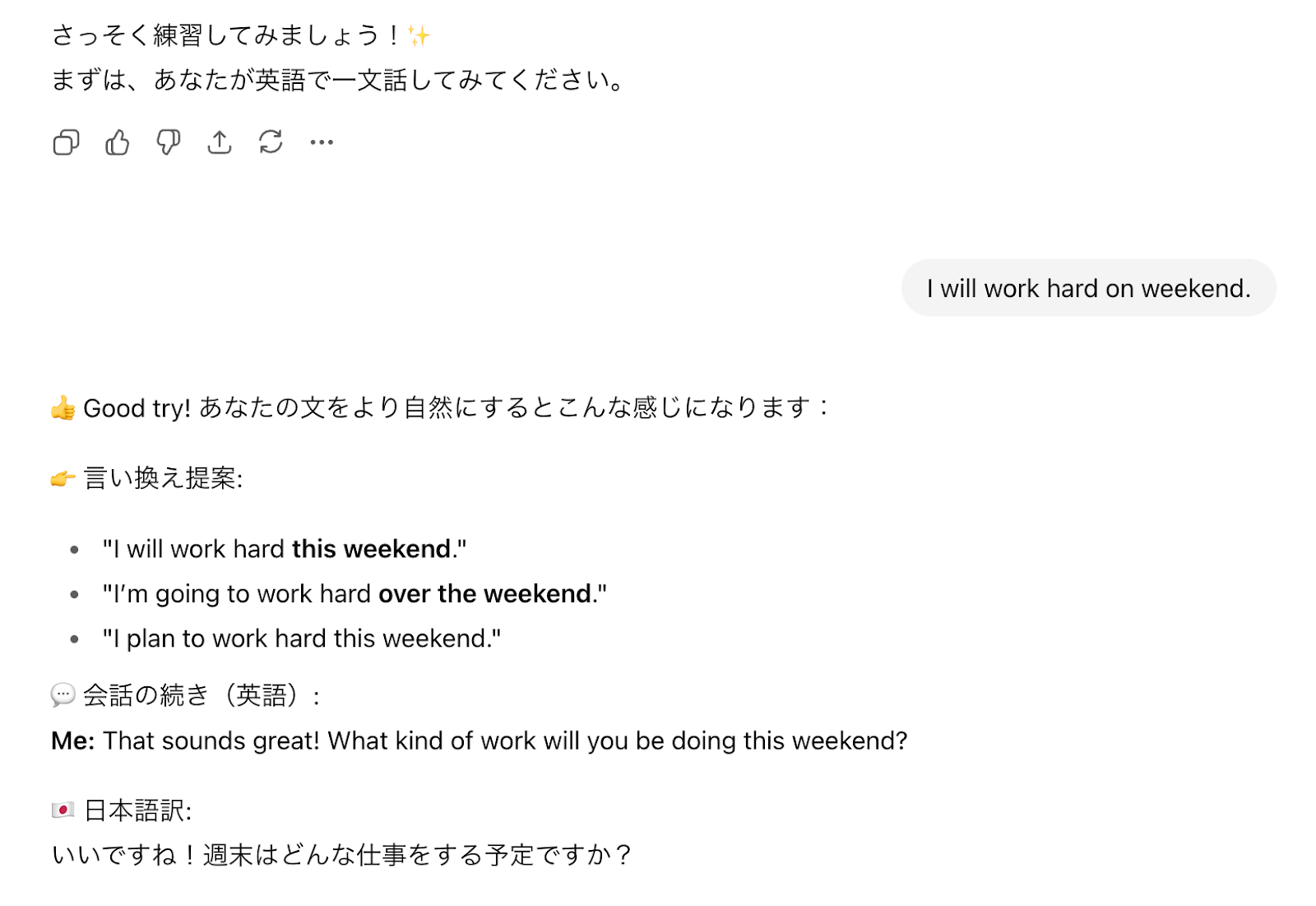Click the thumbs-up emoji beside "Good try!"
The height and width of the screenshot is (906, 1316).
click(x=63, y=408)
